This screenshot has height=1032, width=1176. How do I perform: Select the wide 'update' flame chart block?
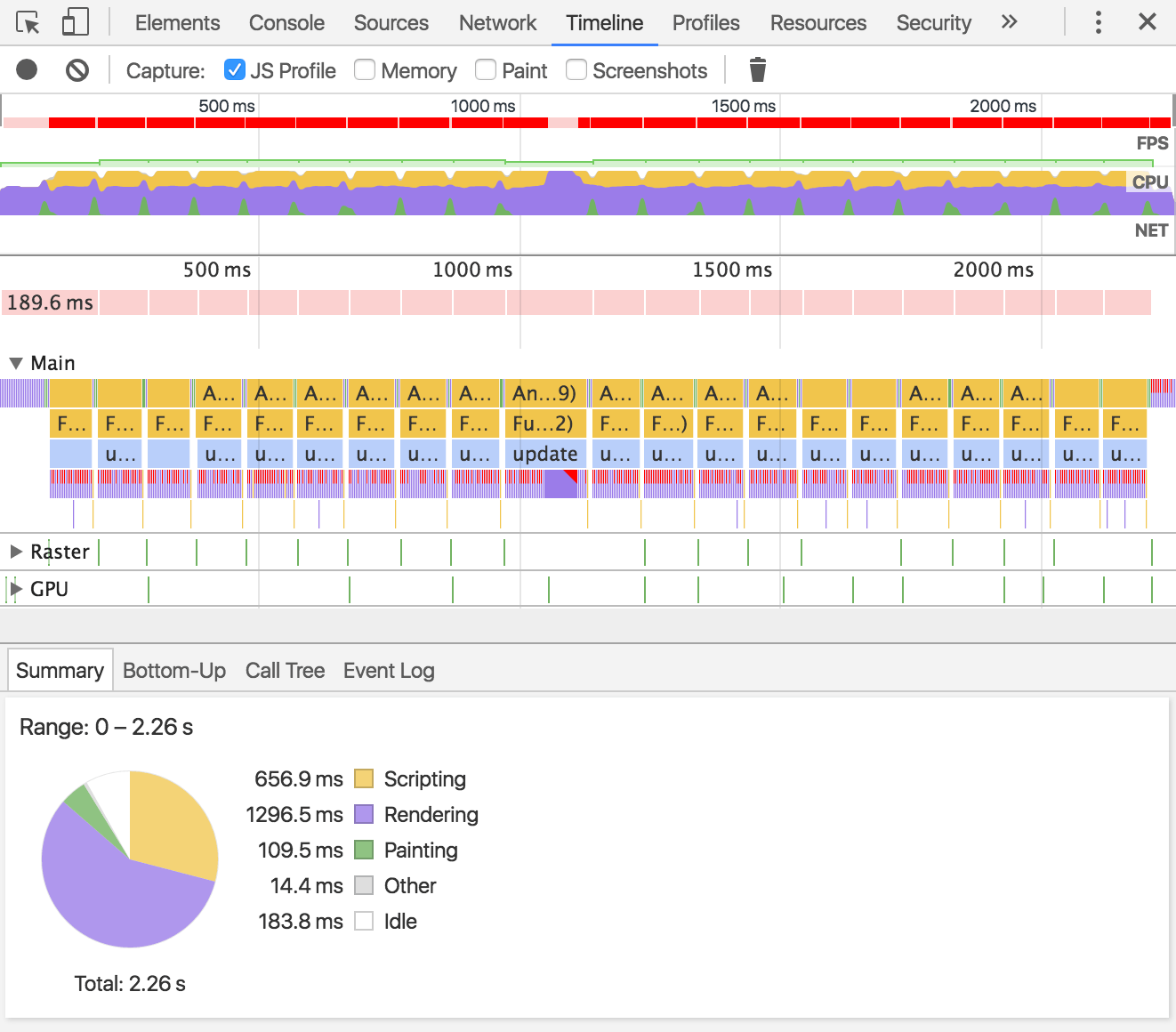[544, 454]
